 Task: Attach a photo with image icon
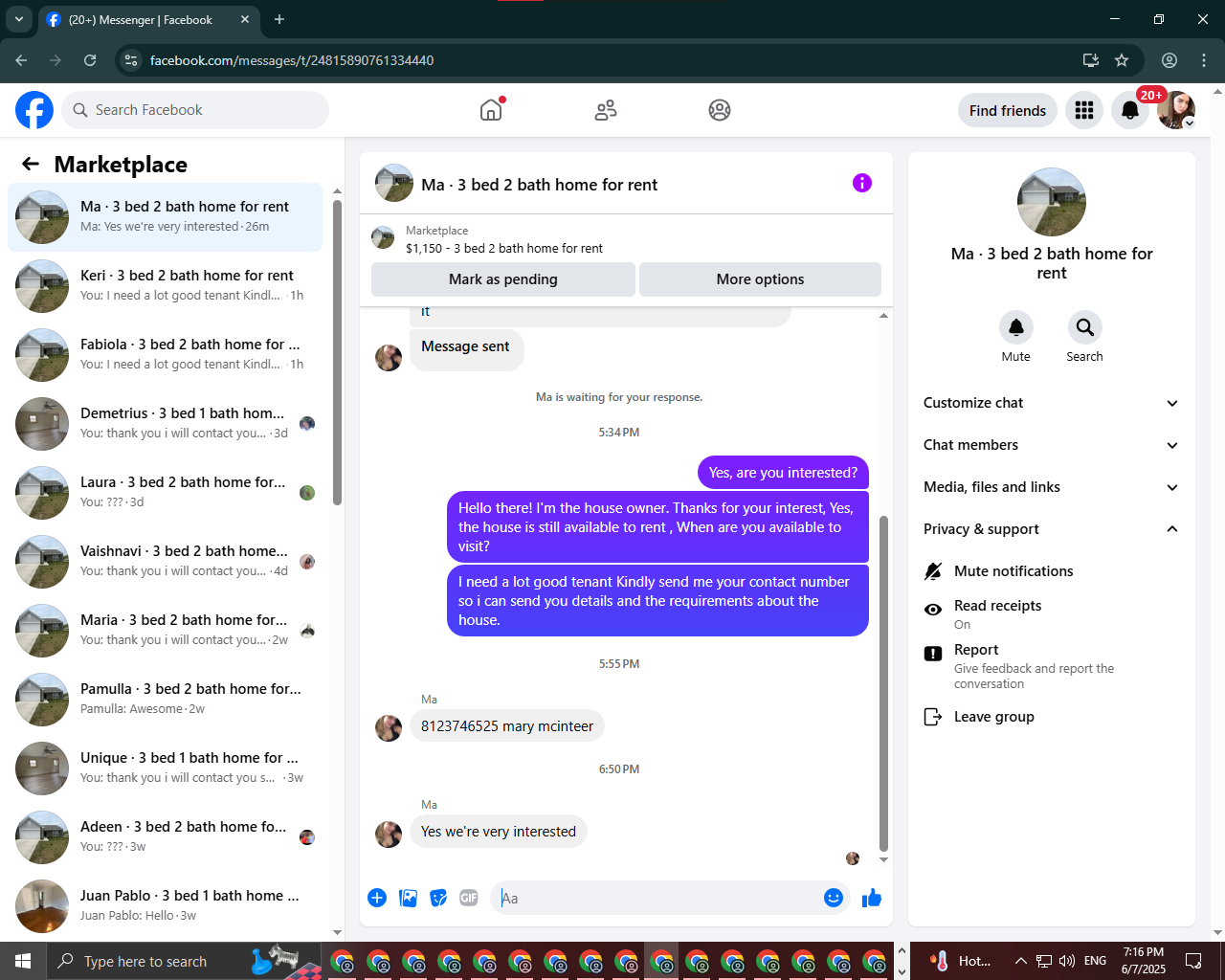408,898
